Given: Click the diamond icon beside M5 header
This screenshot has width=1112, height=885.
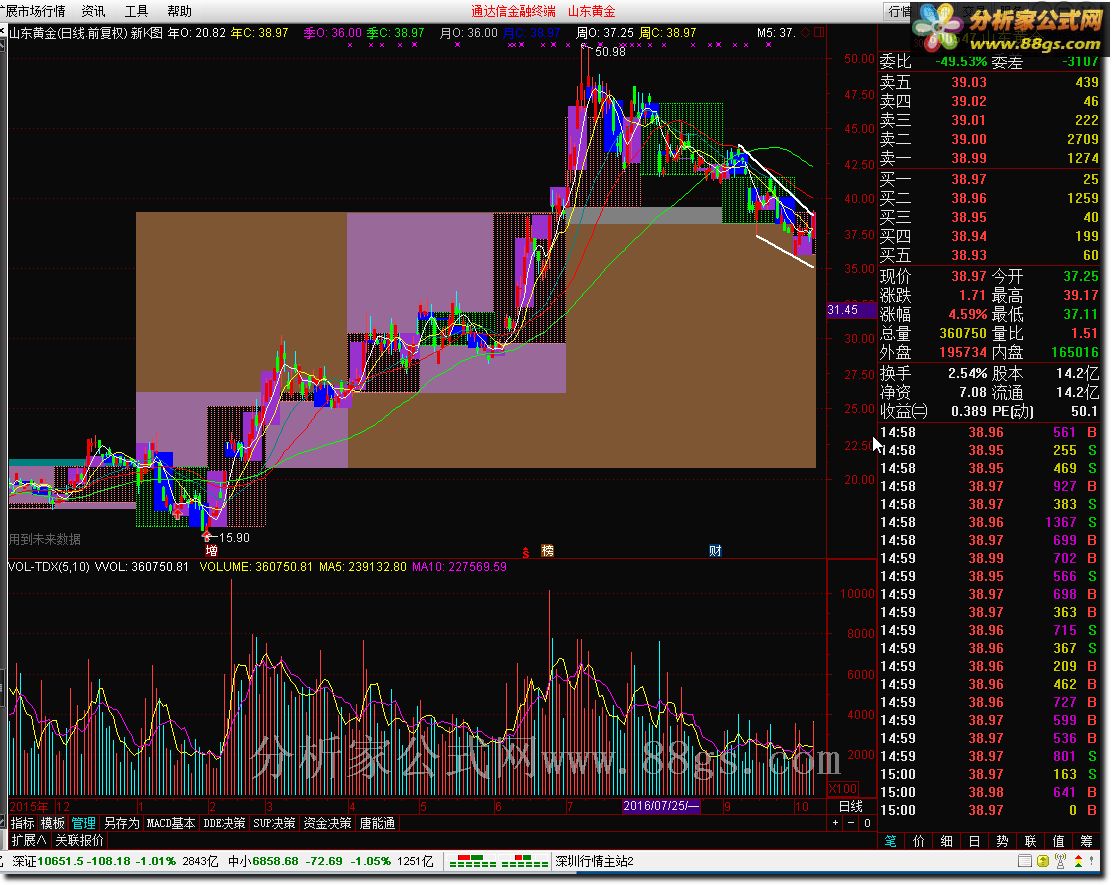Looking at the screenshot, I should [806, 33].
